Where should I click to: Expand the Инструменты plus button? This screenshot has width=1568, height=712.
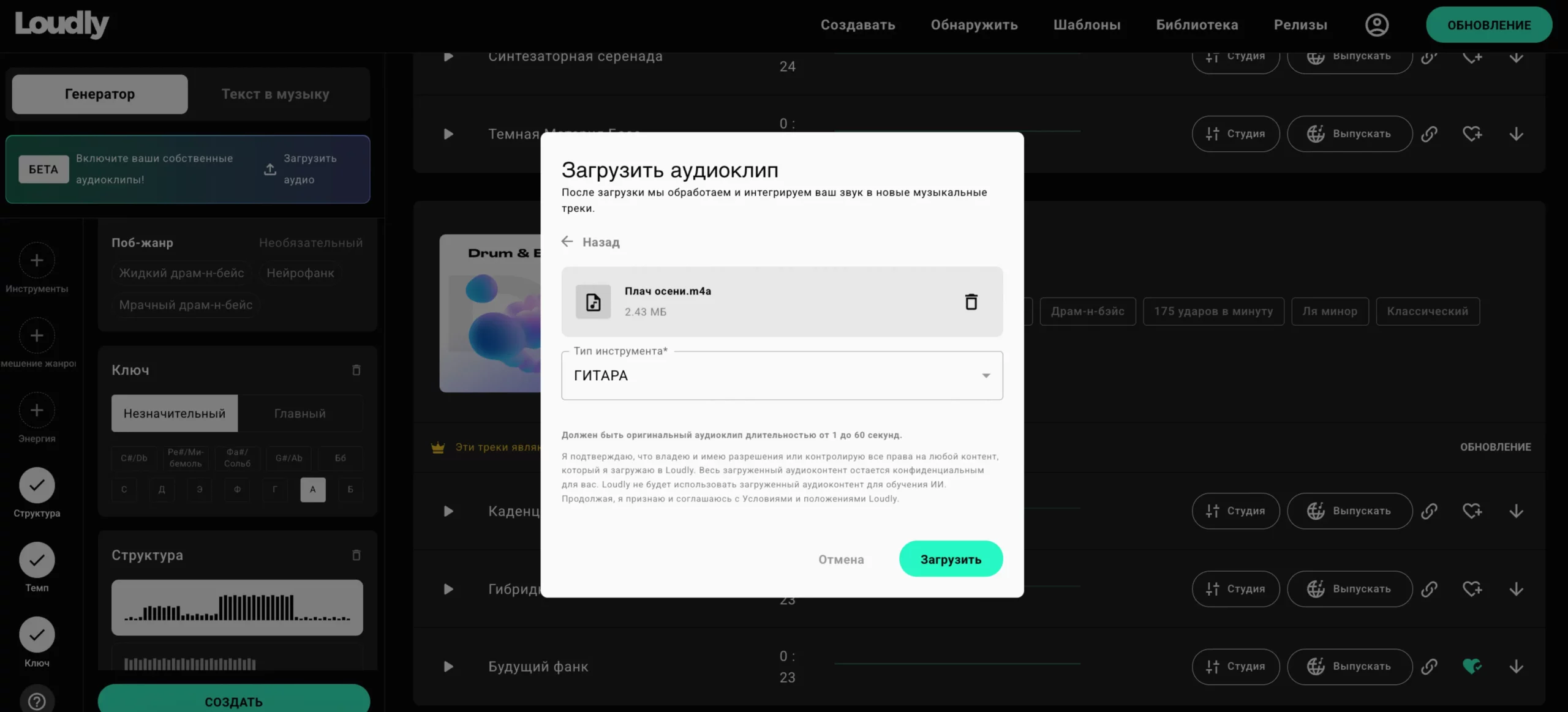[x=37, y=261]
